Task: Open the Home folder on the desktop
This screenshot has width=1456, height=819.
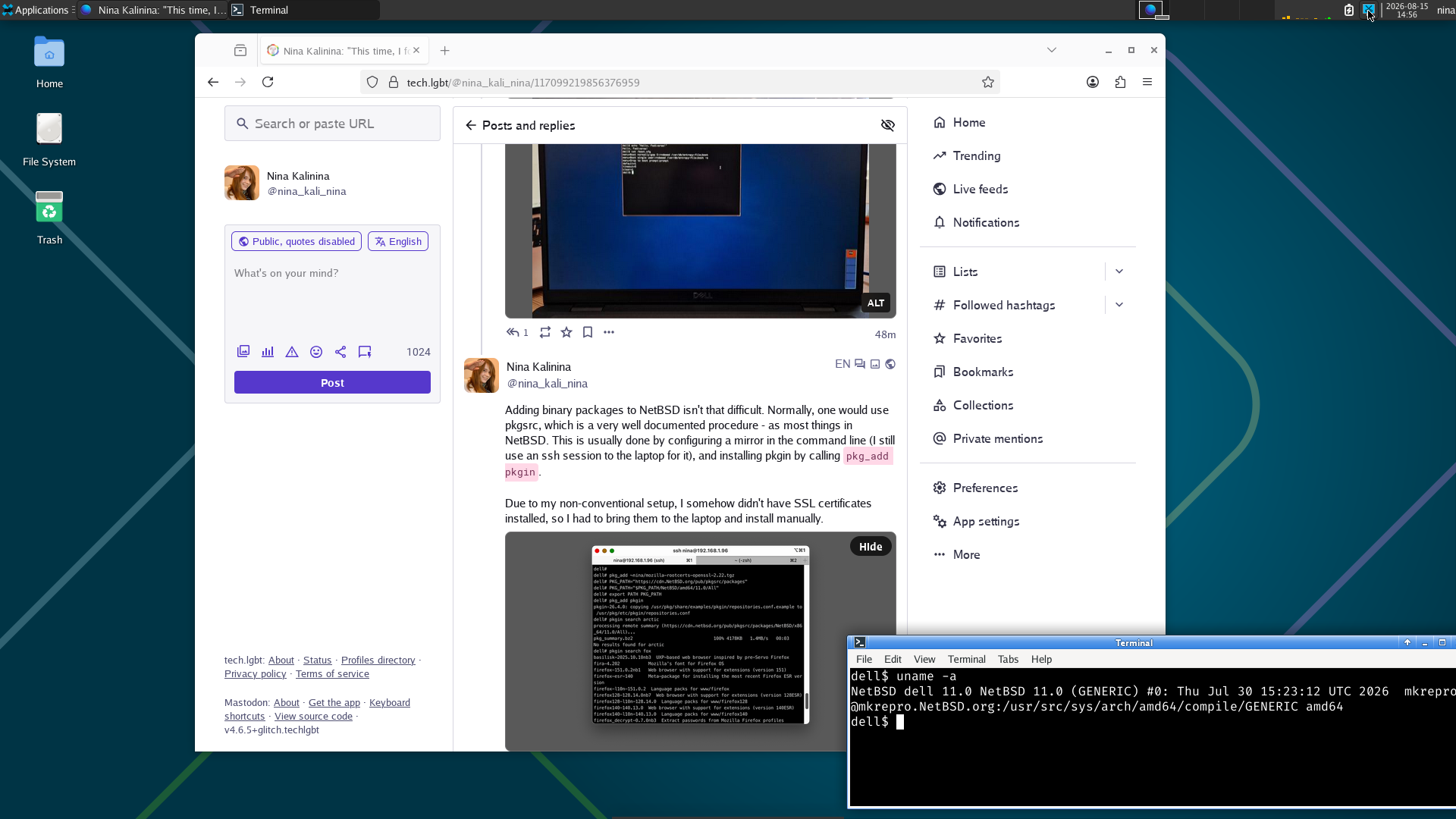Action: point(49,62)
